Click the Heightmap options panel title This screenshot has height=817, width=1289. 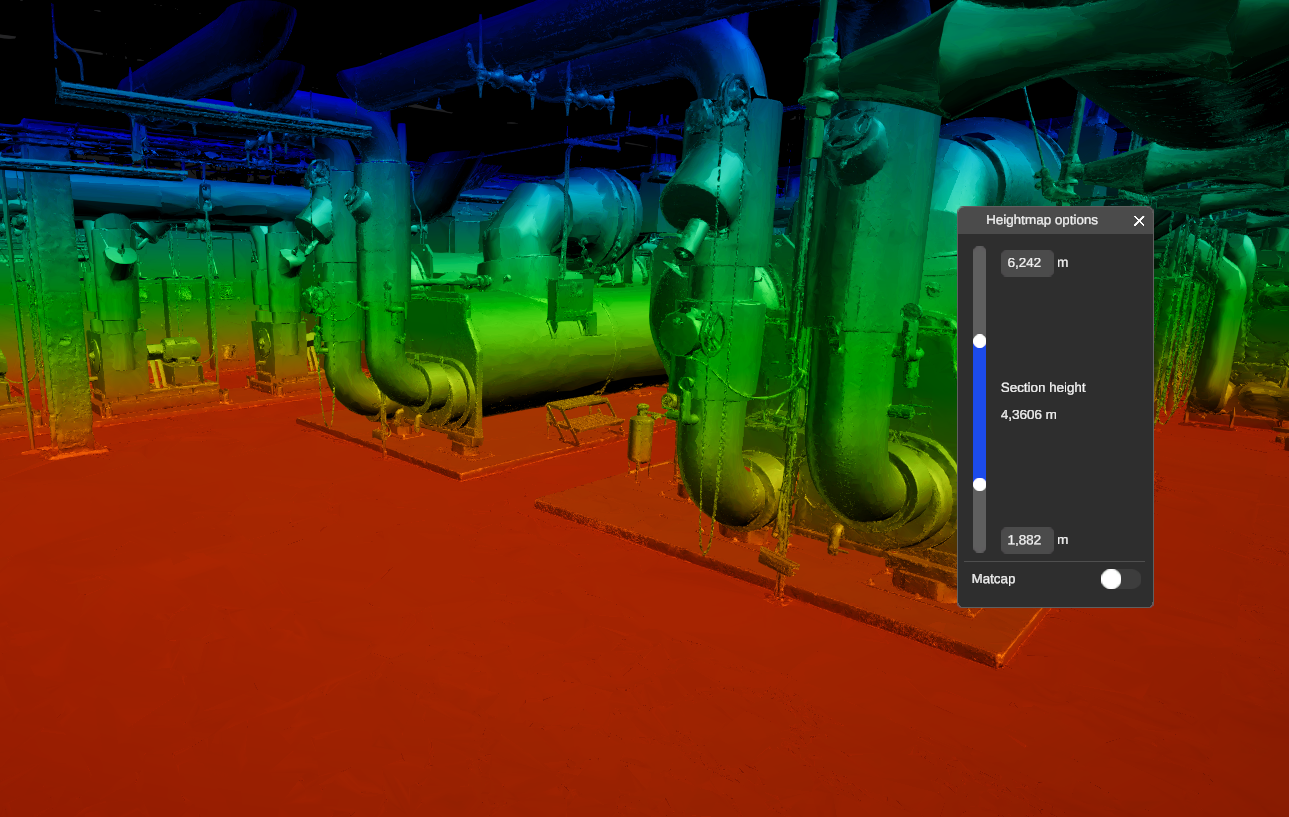1041,220
